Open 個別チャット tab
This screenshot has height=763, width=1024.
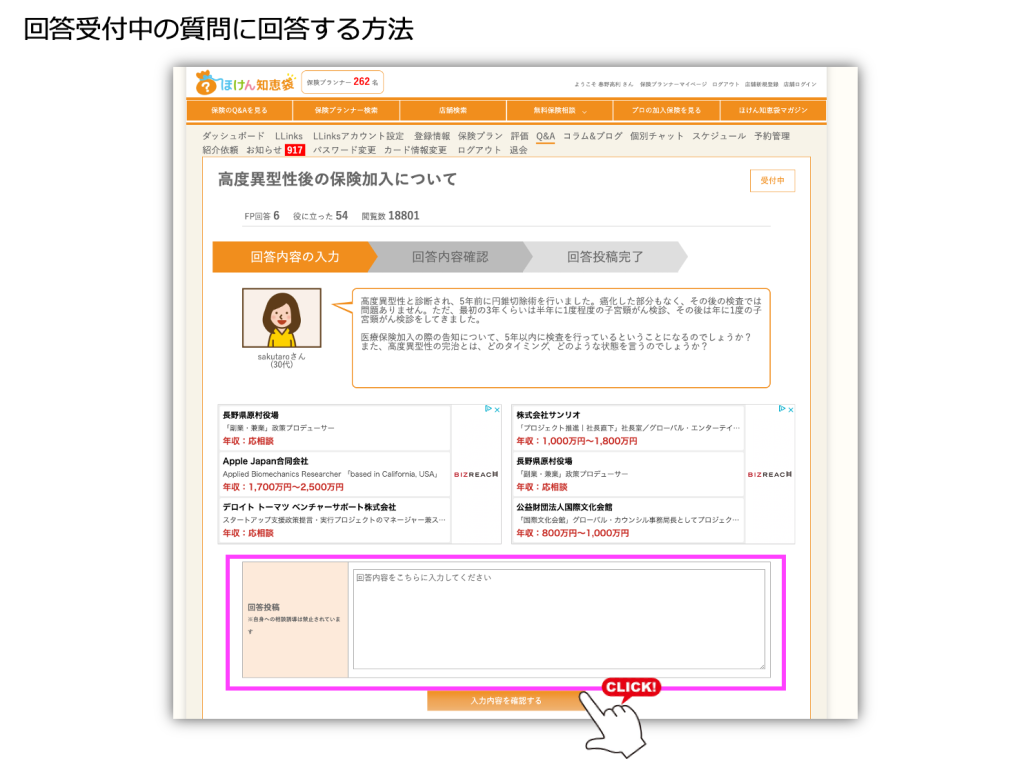(x=656, y=136)
